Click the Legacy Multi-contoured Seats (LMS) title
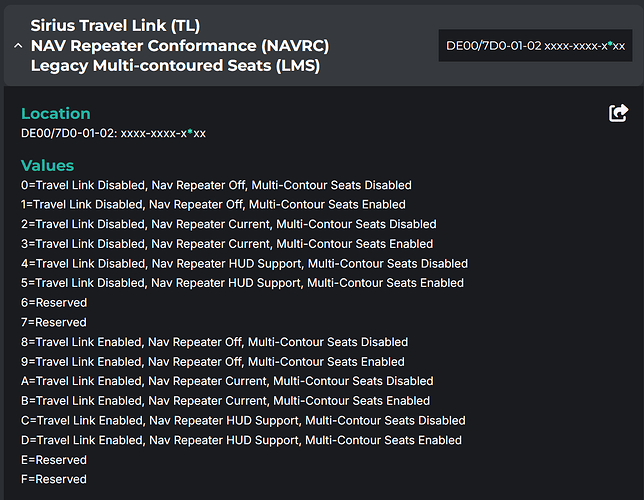This screenshot has width=644, height=500. pos(177,67)
